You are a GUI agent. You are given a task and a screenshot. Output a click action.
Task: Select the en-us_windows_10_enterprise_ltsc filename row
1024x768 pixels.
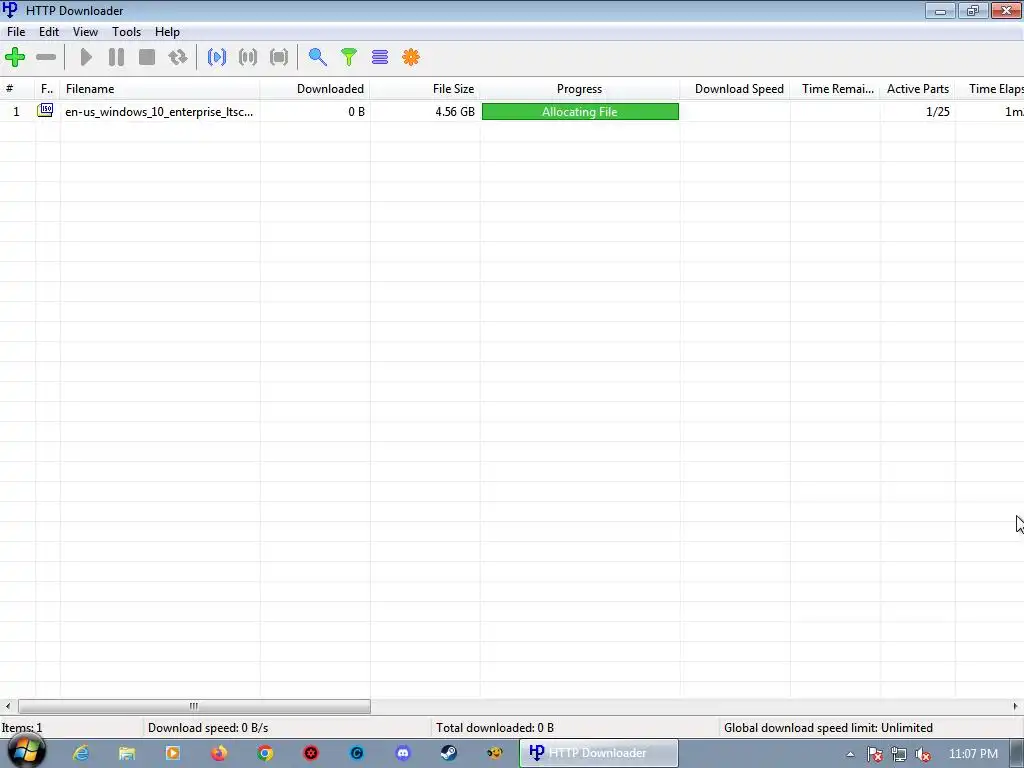click(159, 112)
